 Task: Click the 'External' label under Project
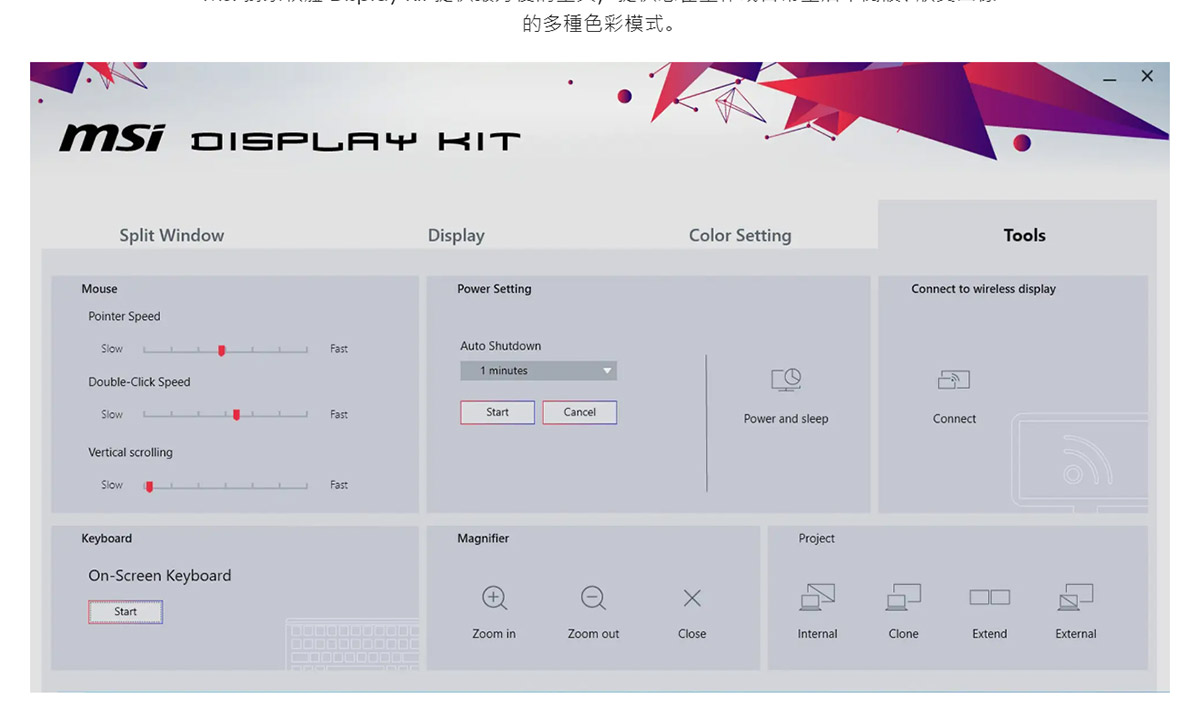(x=1076, y=634)
